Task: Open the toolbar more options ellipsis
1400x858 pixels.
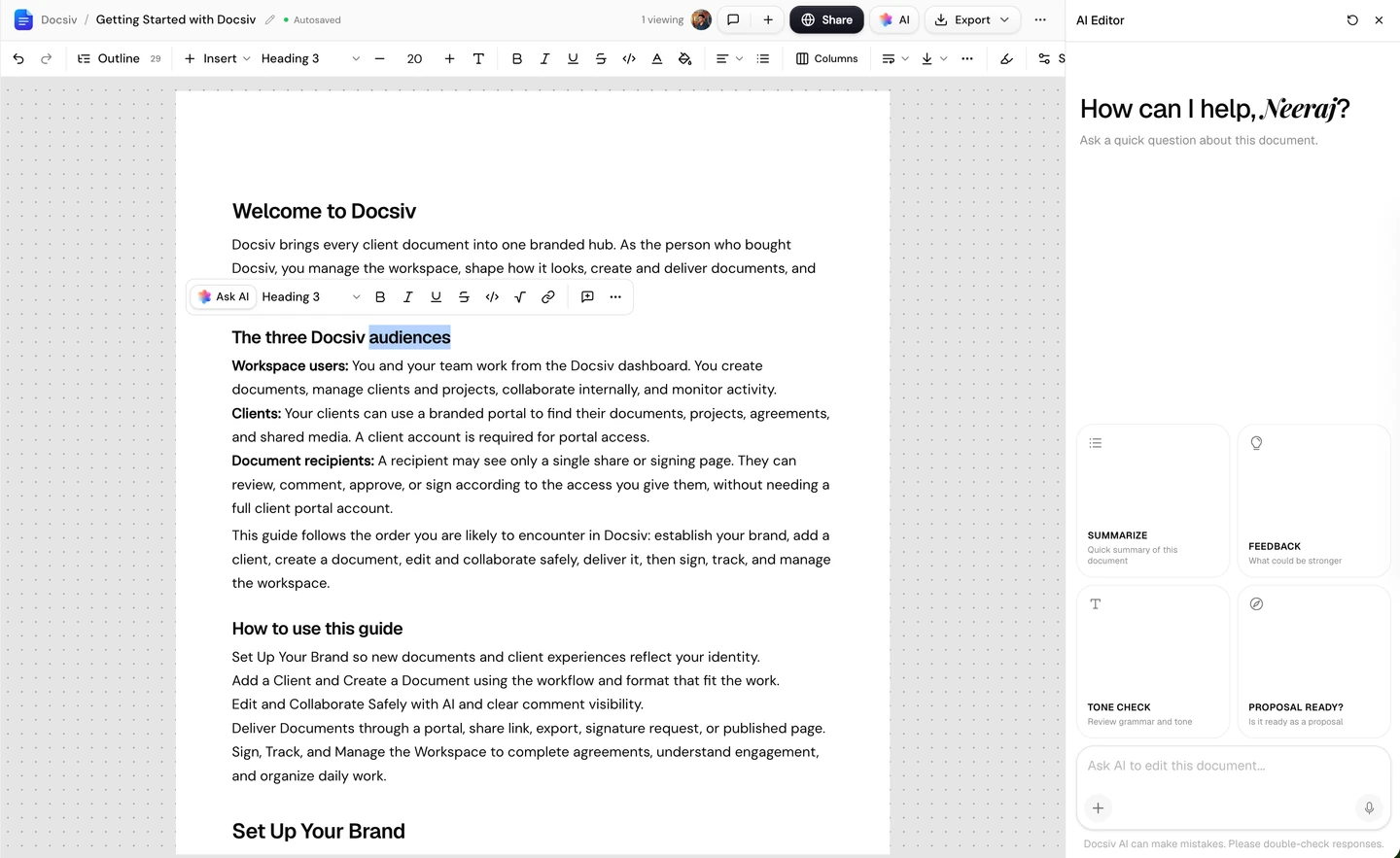Action: pyautogui.click(x=967, y=58)
